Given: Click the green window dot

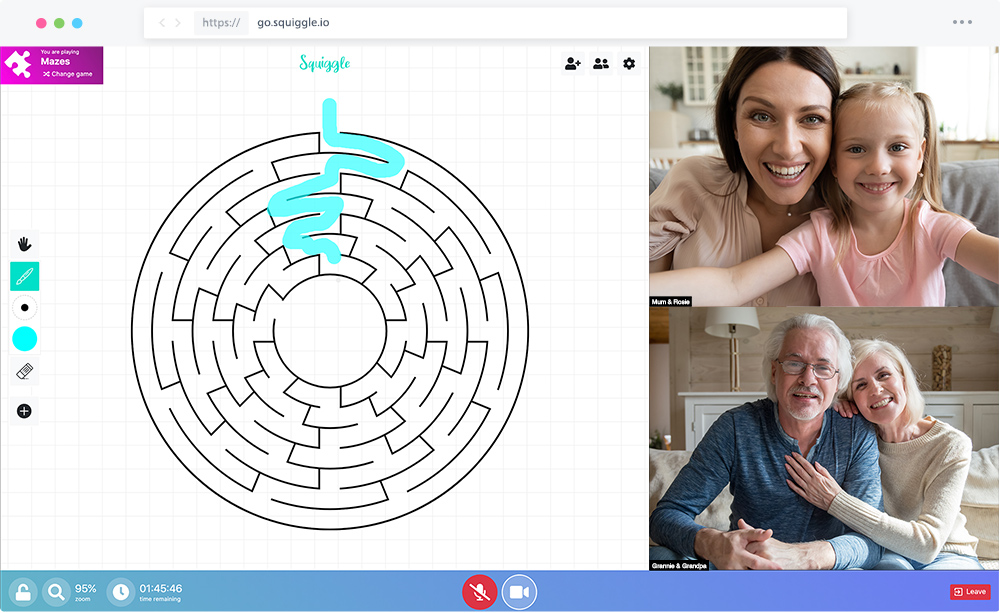Looking at the screenshot, I should point(59,23).
